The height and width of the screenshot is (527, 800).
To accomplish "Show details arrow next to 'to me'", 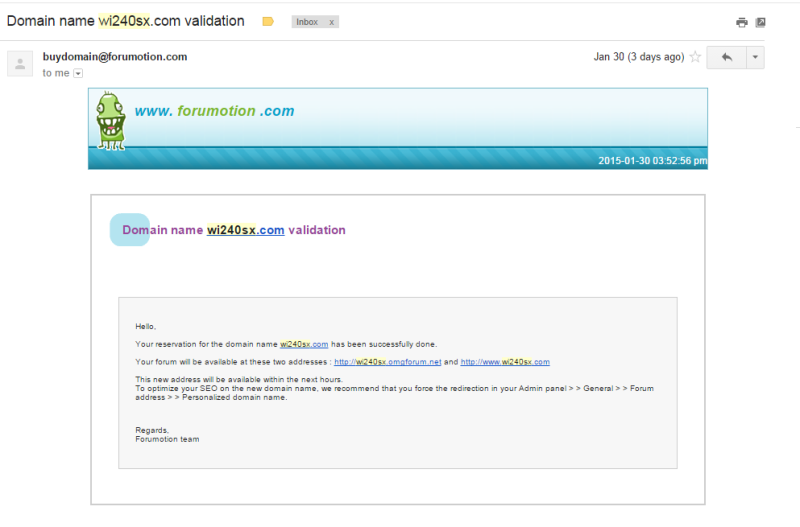I will point(78,73).
